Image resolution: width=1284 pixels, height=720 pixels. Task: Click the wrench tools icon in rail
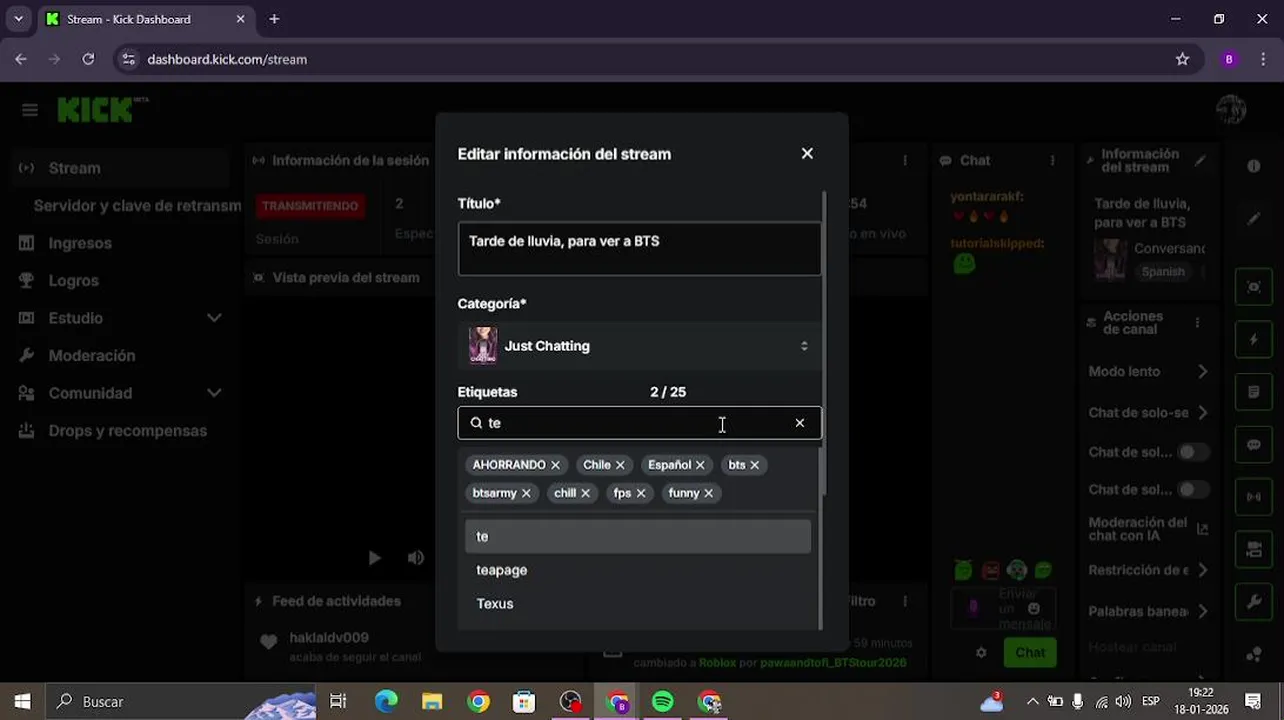[1254, 602]
